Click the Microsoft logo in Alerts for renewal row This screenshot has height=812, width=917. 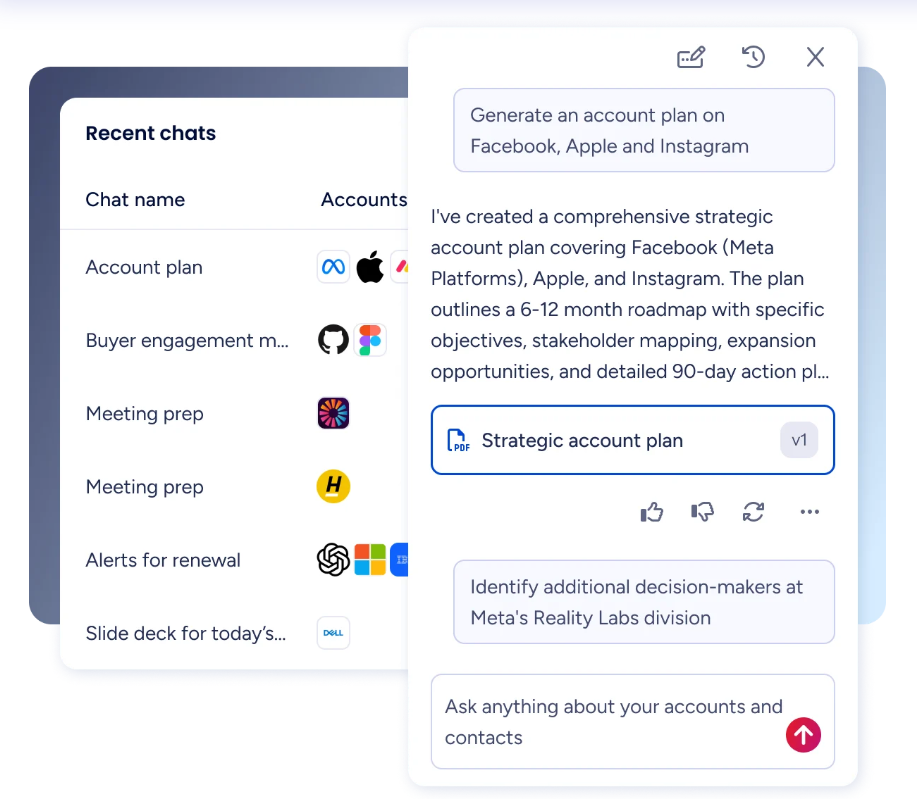tap(370, 559)
